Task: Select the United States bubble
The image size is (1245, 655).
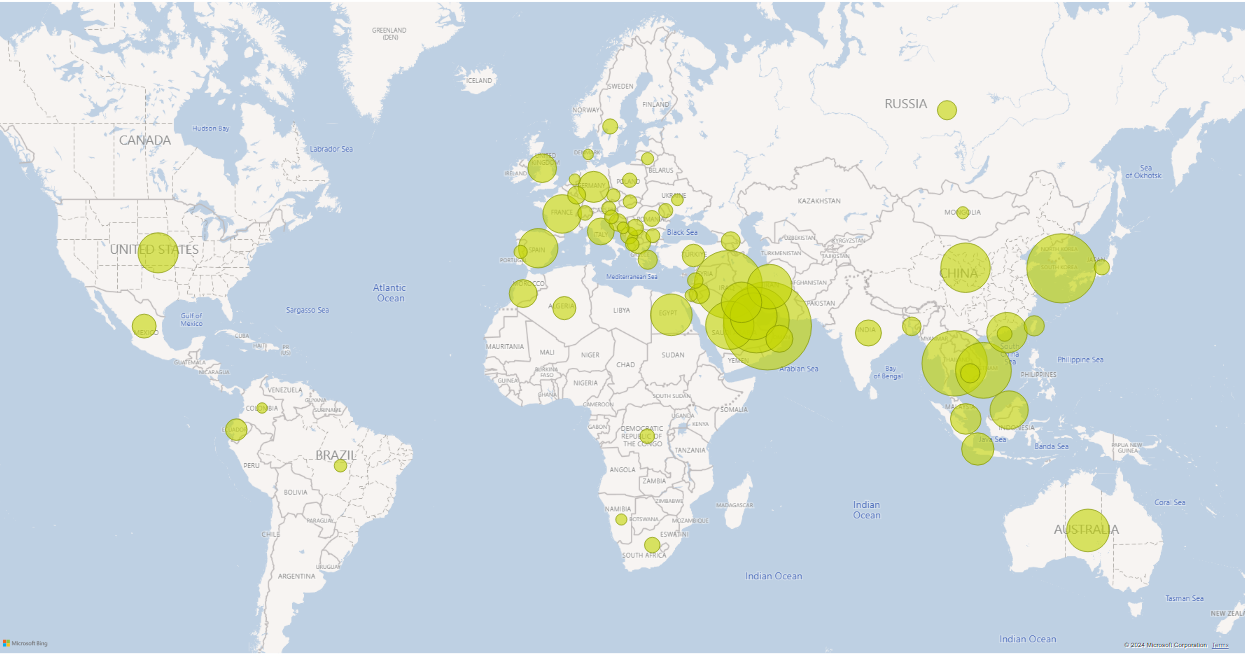Action: (x=158, y=252)
